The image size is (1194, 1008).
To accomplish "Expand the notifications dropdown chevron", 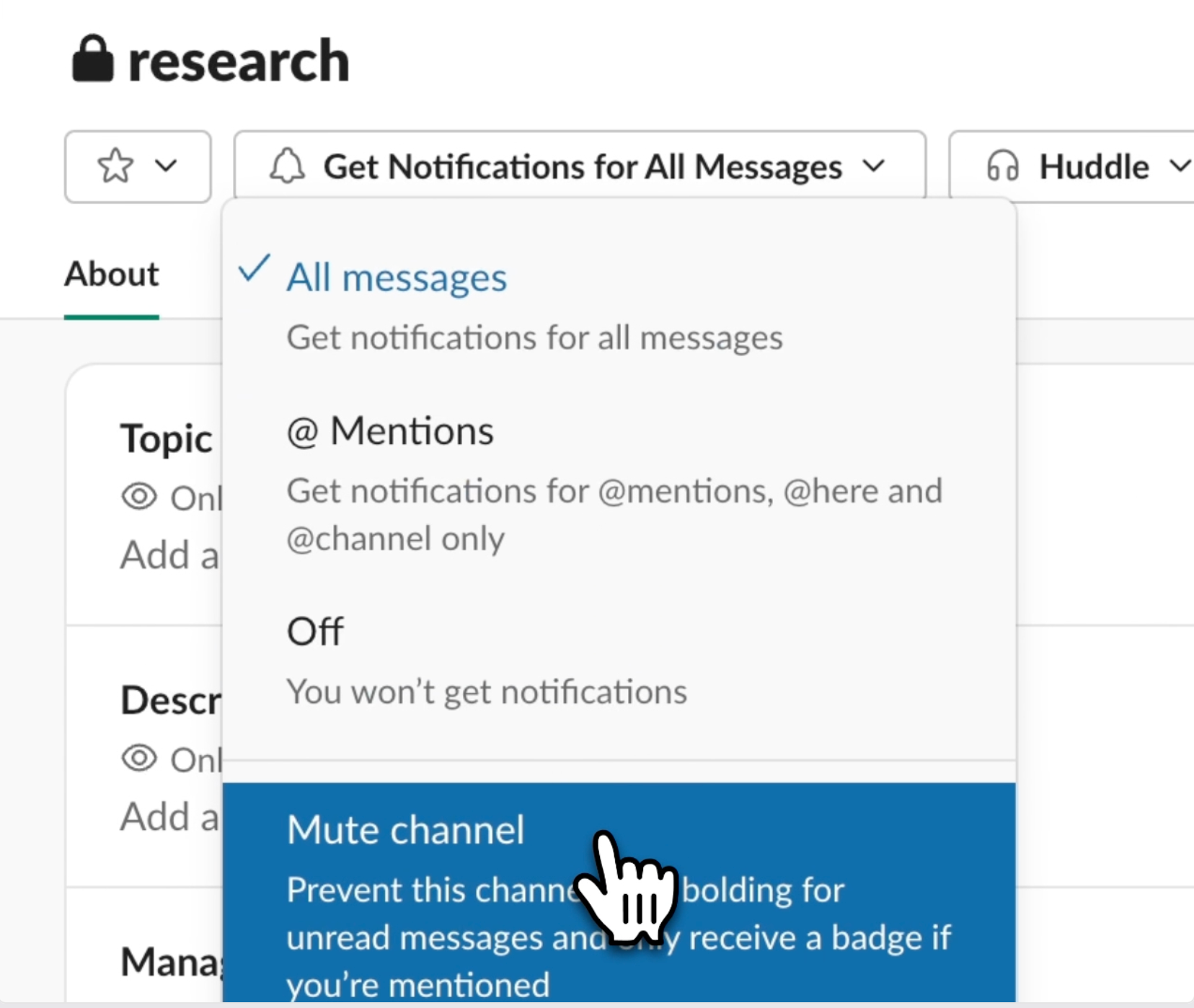I will coord(874,167).
